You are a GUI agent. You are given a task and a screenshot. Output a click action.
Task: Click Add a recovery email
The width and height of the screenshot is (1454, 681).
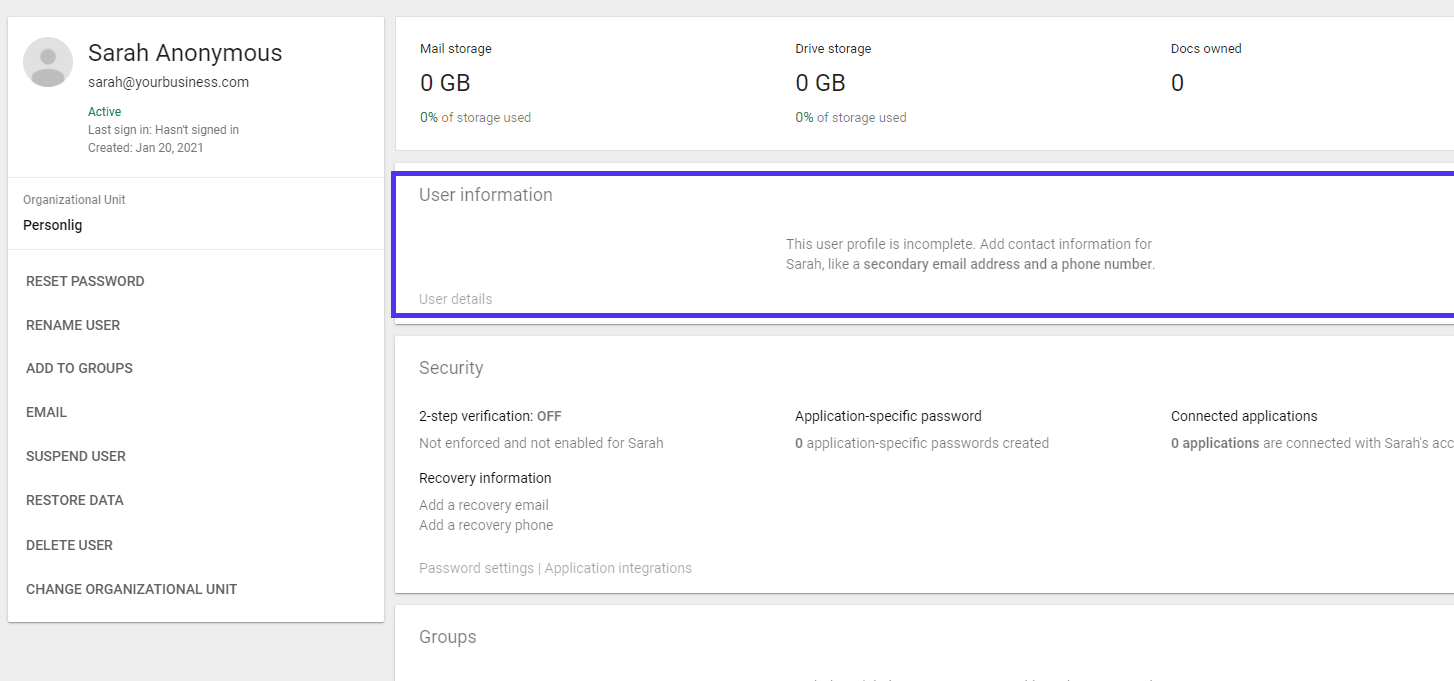click(x=484, y=504)
